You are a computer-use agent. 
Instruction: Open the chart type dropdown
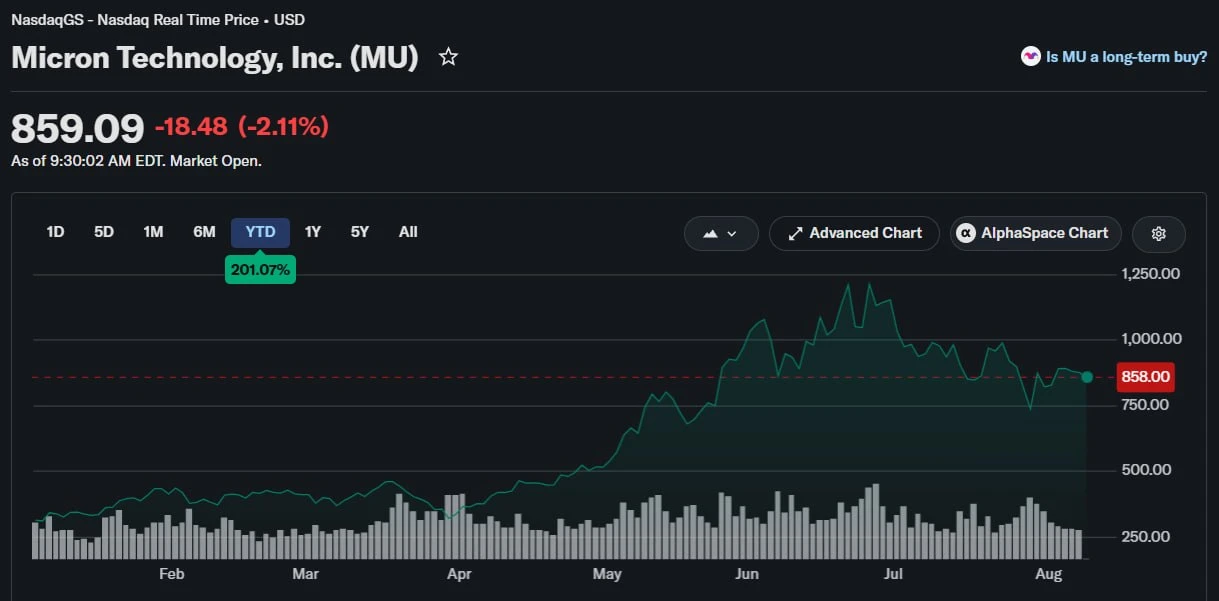pos(721,233)
